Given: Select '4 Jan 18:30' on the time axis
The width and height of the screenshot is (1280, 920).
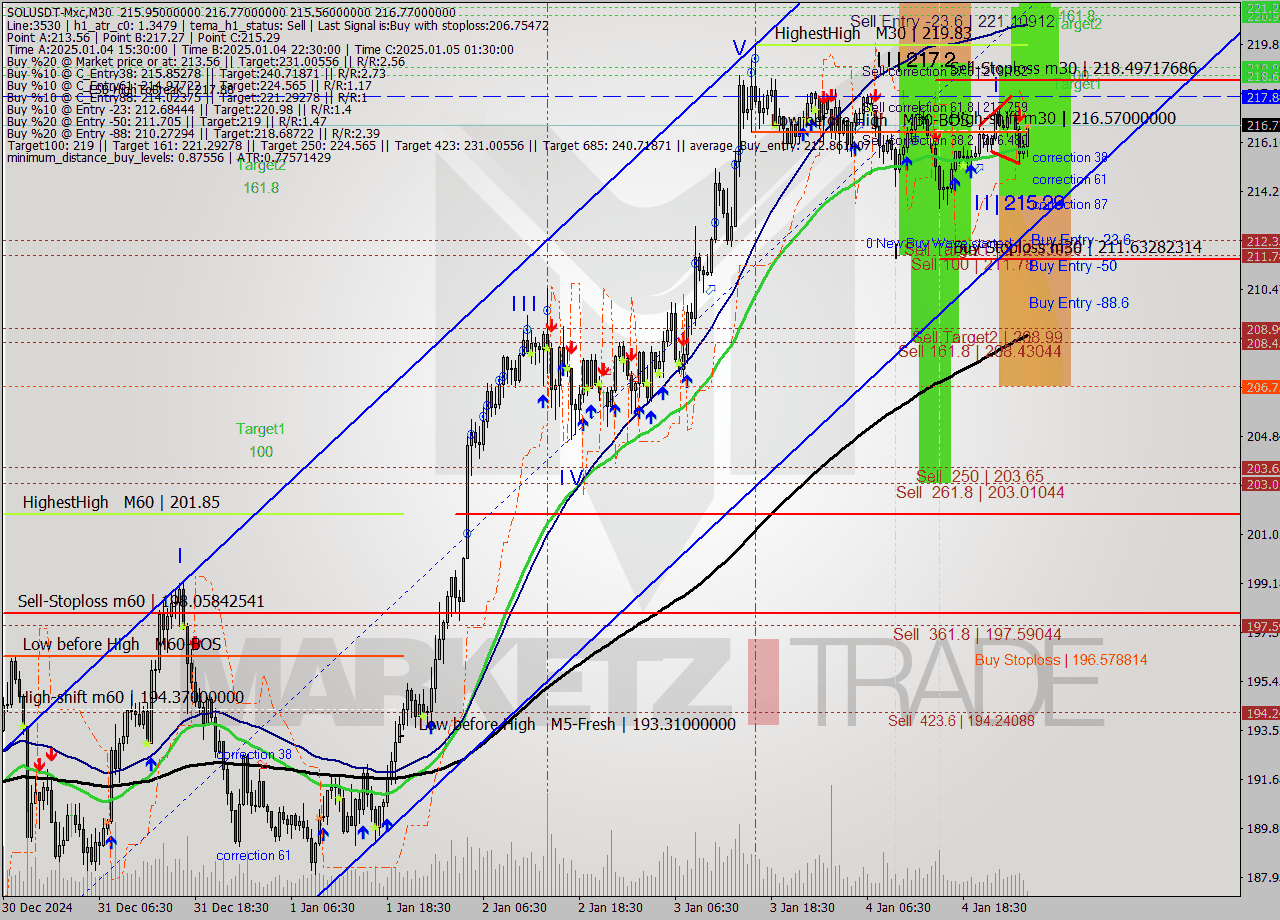Looking at the screenshot, I should [994, 908].
